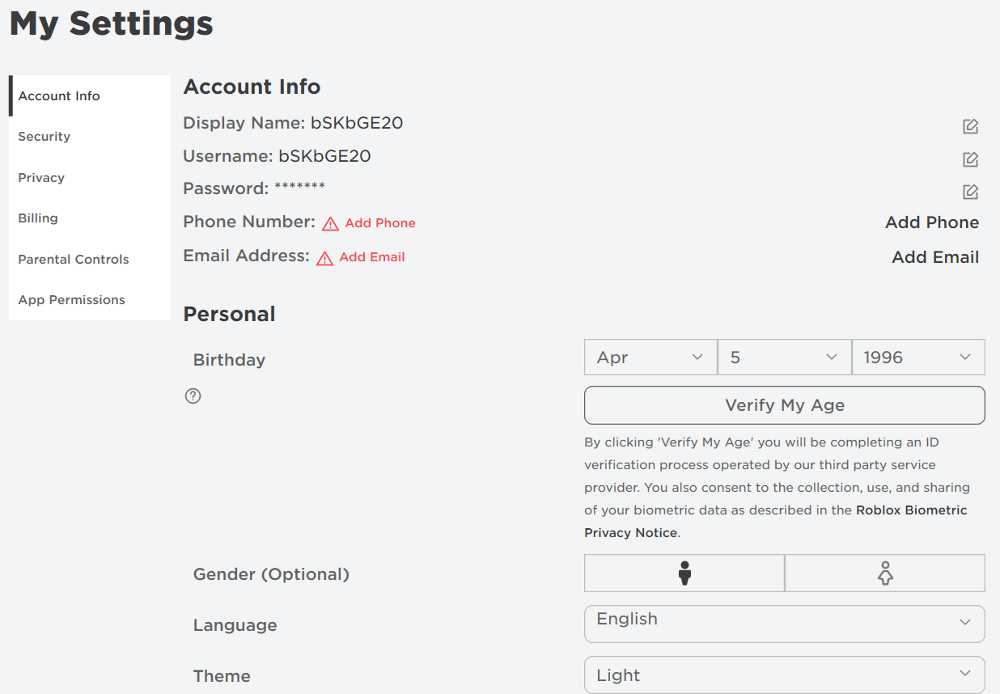Click the Add Email button on right
The width and height of the screenshot is (1000, 694).
(935, 257)
